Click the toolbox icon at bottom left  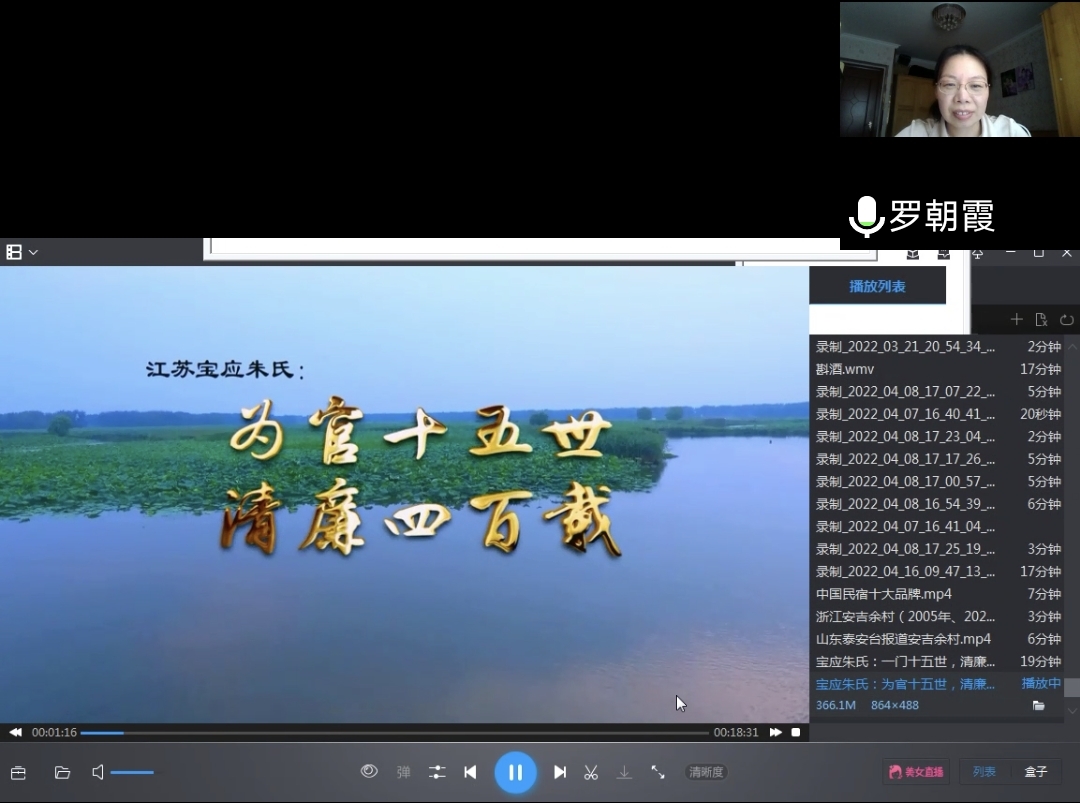tap(18, 772)
